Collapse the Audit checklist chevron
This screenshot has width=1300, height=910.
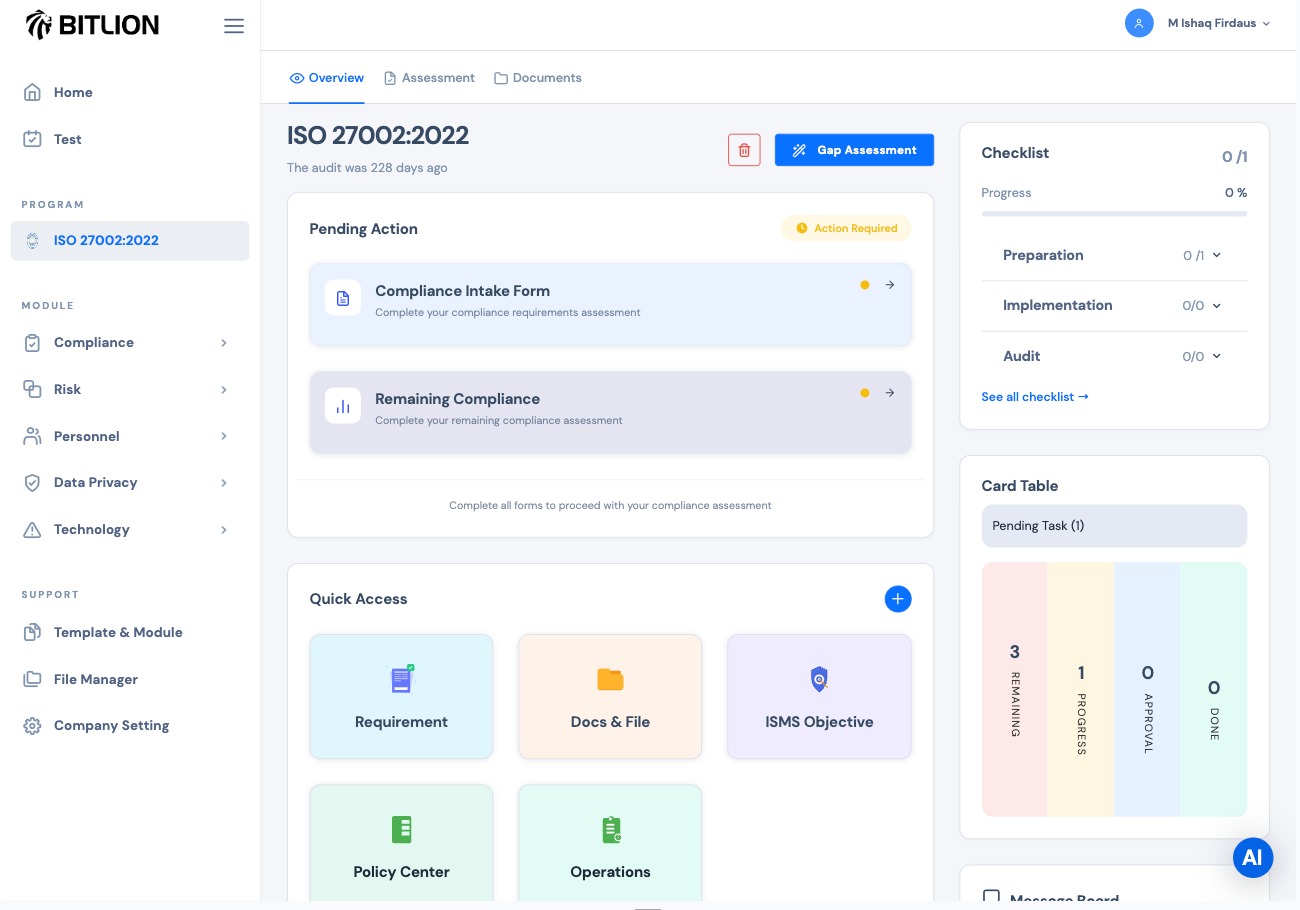coord(1216,356)
